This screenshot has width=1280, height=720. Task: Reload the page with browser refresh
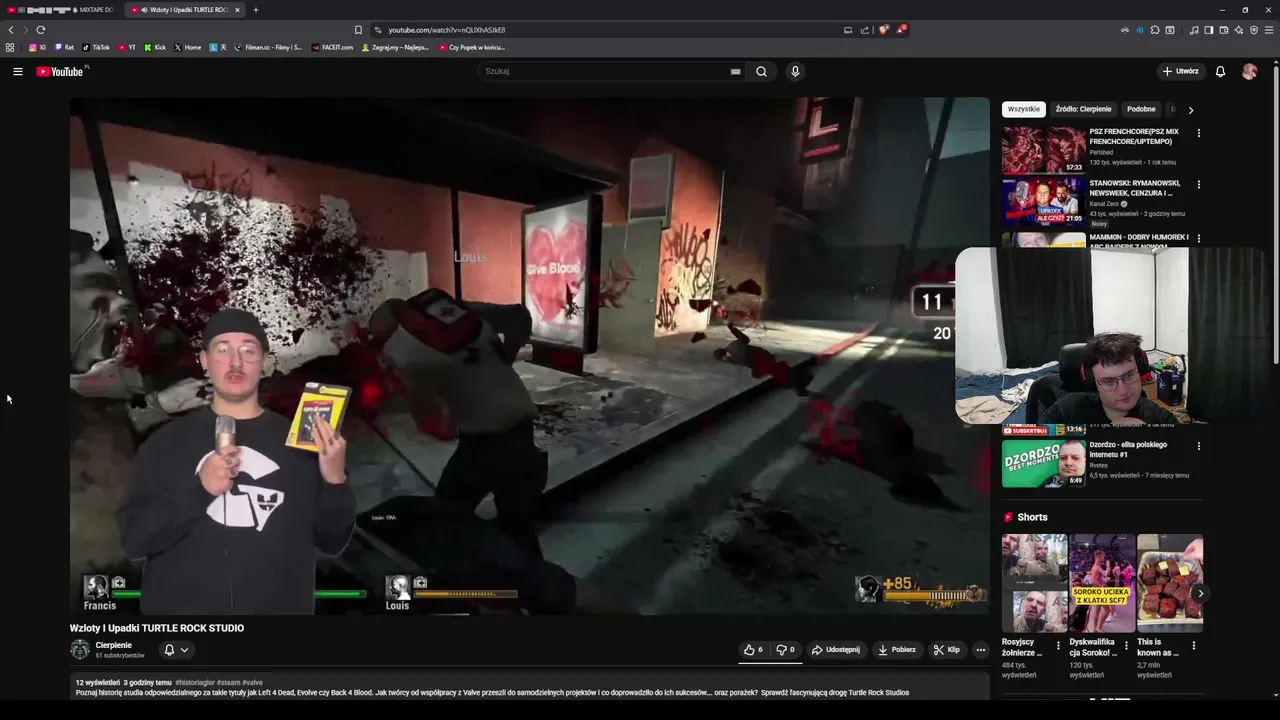pos(40,30)
